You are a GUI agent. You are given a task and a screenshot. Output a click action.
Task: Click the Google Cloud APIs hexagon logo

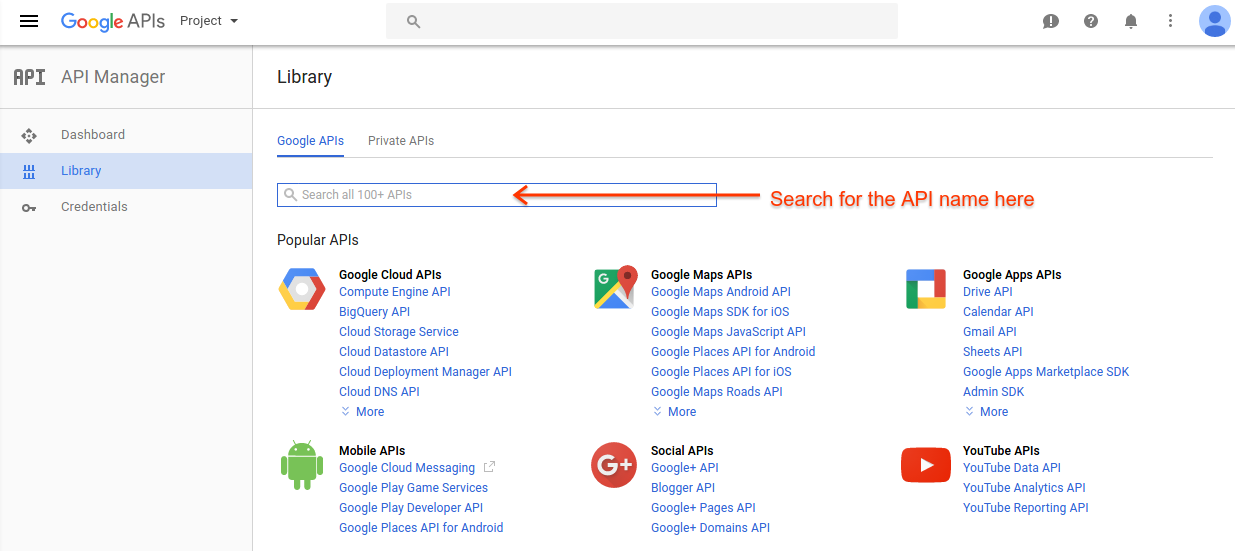302,290
